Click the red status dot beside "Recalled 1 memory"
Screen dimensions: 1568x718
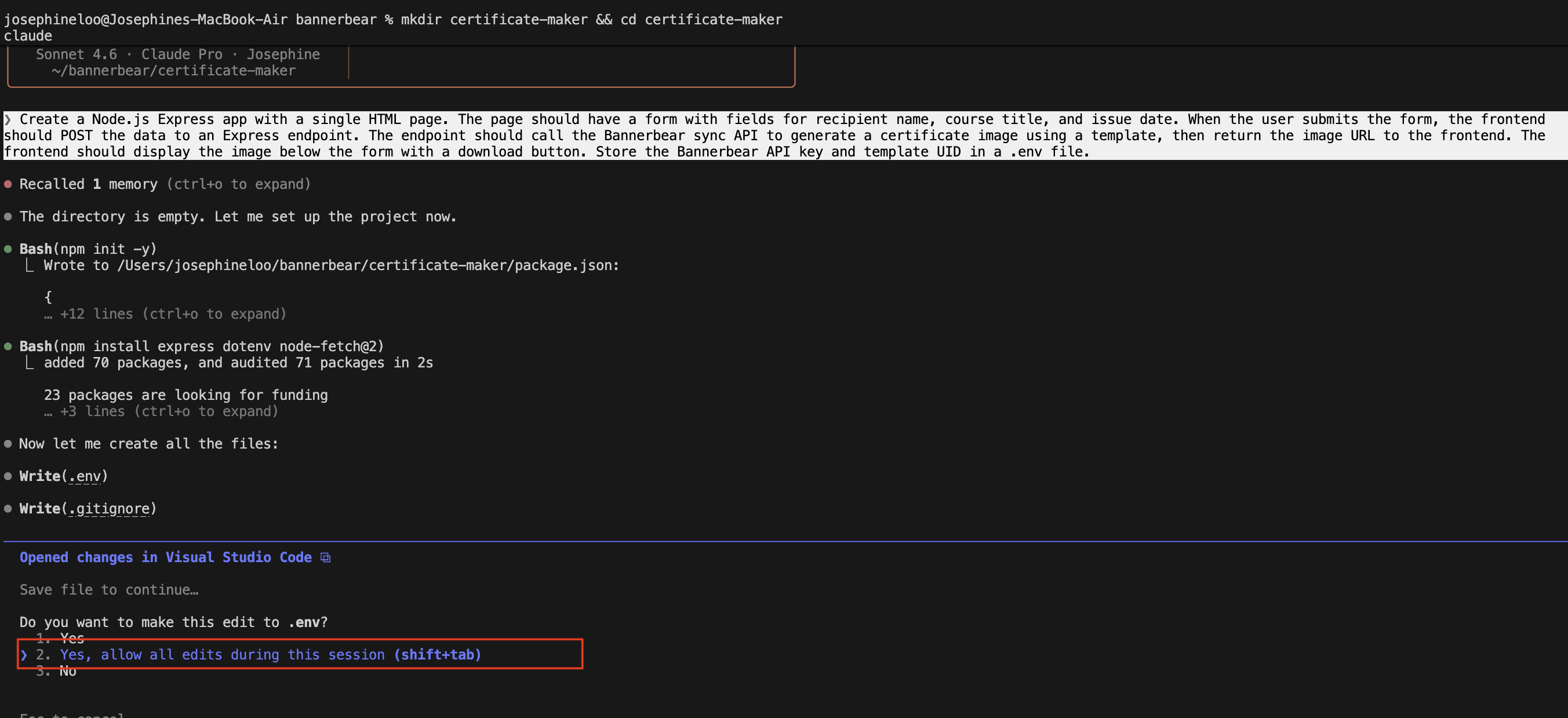pyautogui.click(x=8, y=183)
